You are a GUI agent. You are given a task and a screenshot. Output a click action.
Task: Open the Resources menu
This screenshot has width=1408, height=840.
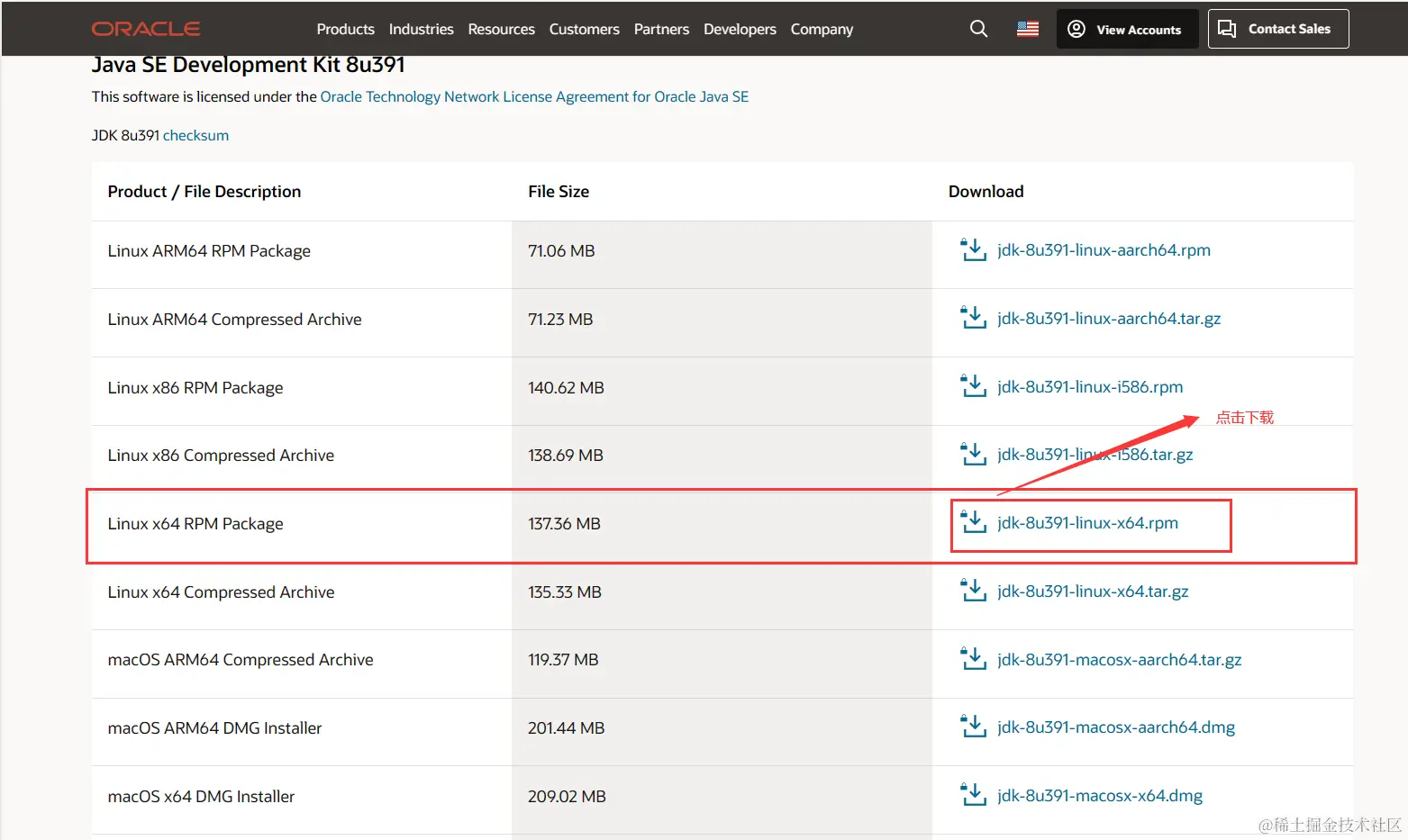pyautogui.click(x=502, y=29)
